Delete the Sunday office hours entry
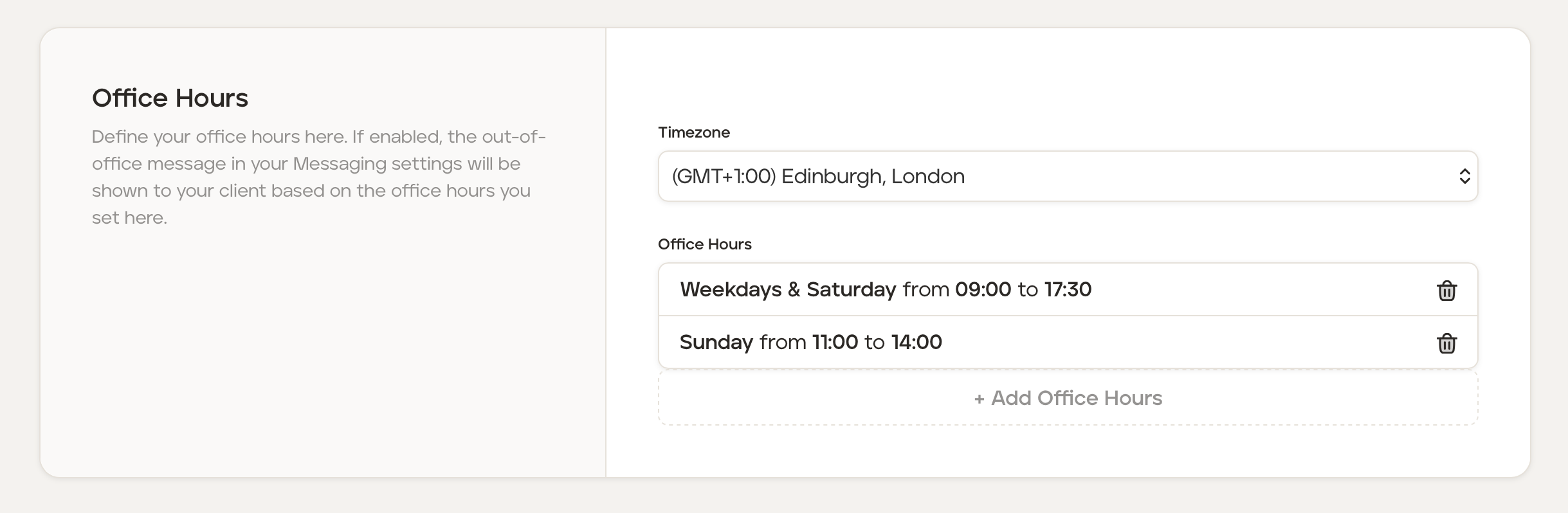Viewport: 1568px width, 513px height. tap(1446, 343)
